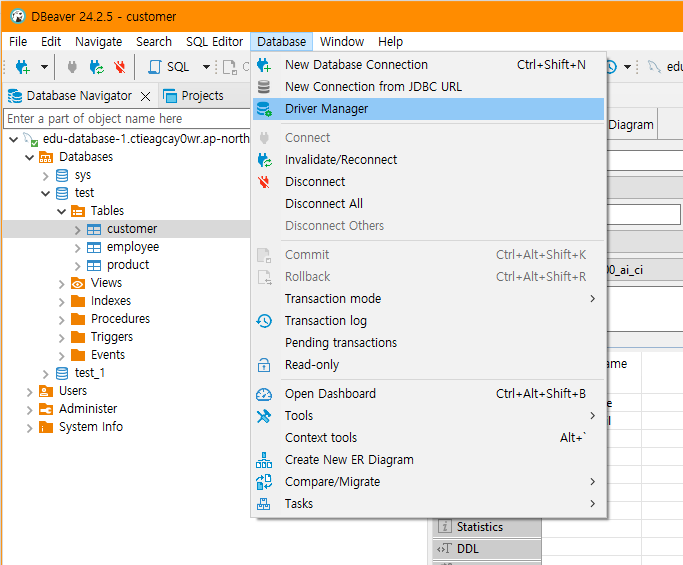Screen dimensions: 683x565
Task: Click Open Dashboard menu entry
Action: pyautogui.click(x=428, y=394)
